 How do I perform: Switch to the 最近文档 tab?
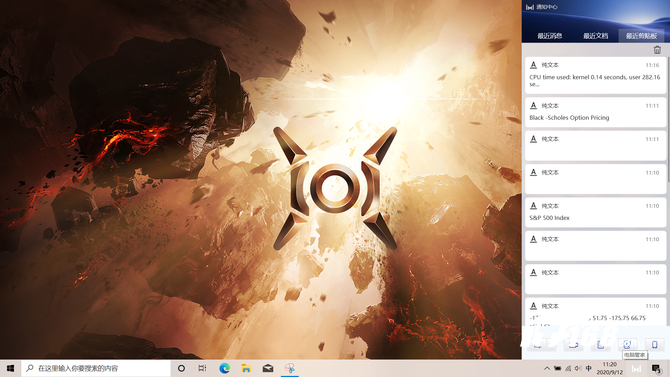click(x=596, y=36)
